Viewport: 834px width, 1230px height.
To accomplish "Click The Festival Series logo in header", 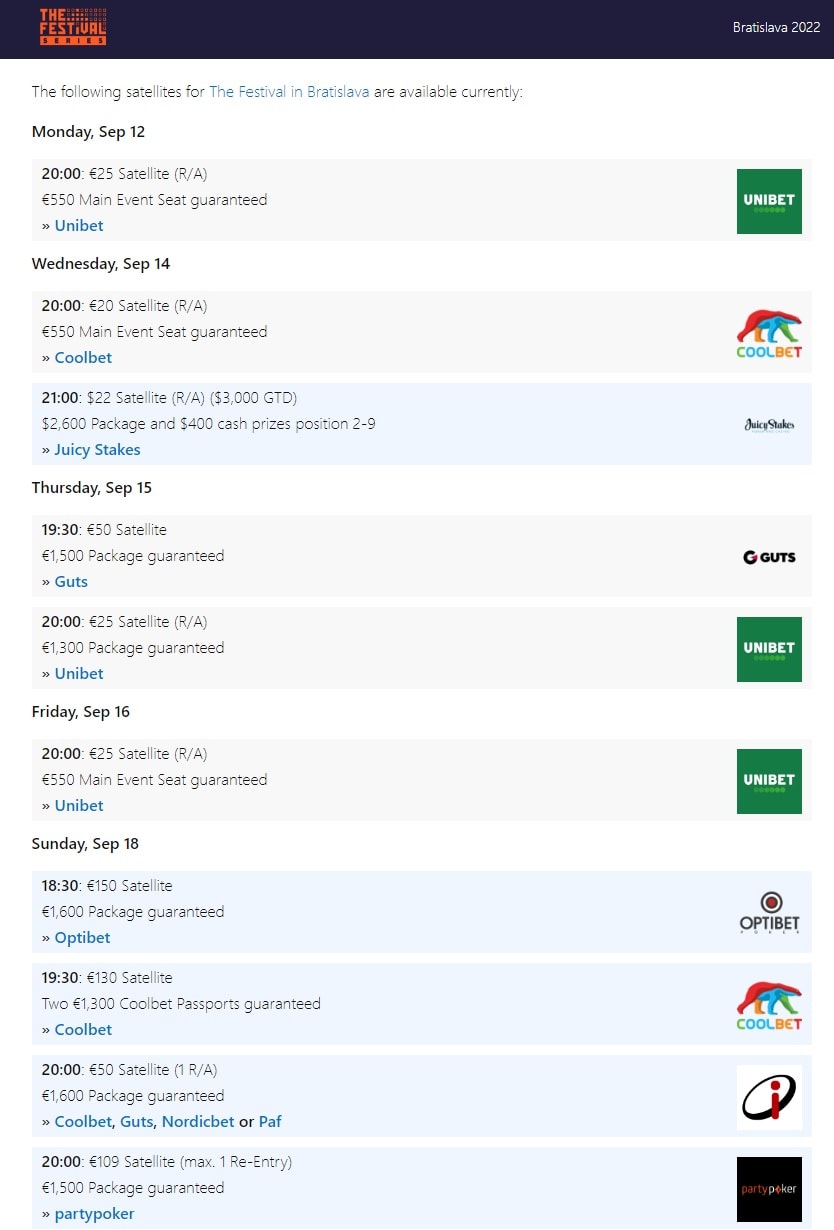I will click(x=73, y=27).
